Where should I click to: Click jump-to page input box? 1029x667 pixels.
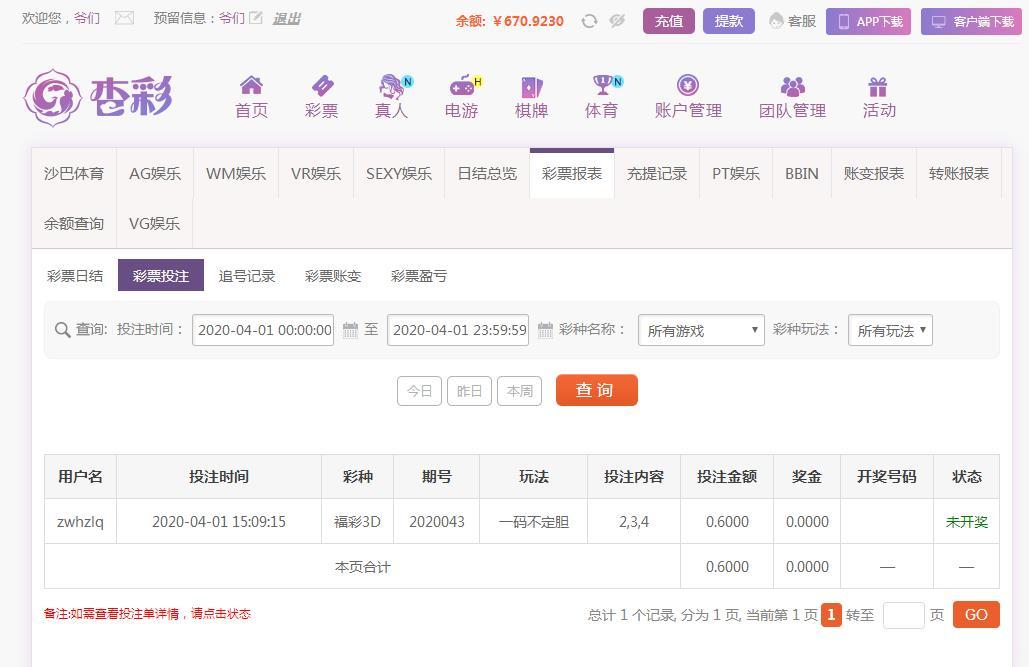point(904,615)
